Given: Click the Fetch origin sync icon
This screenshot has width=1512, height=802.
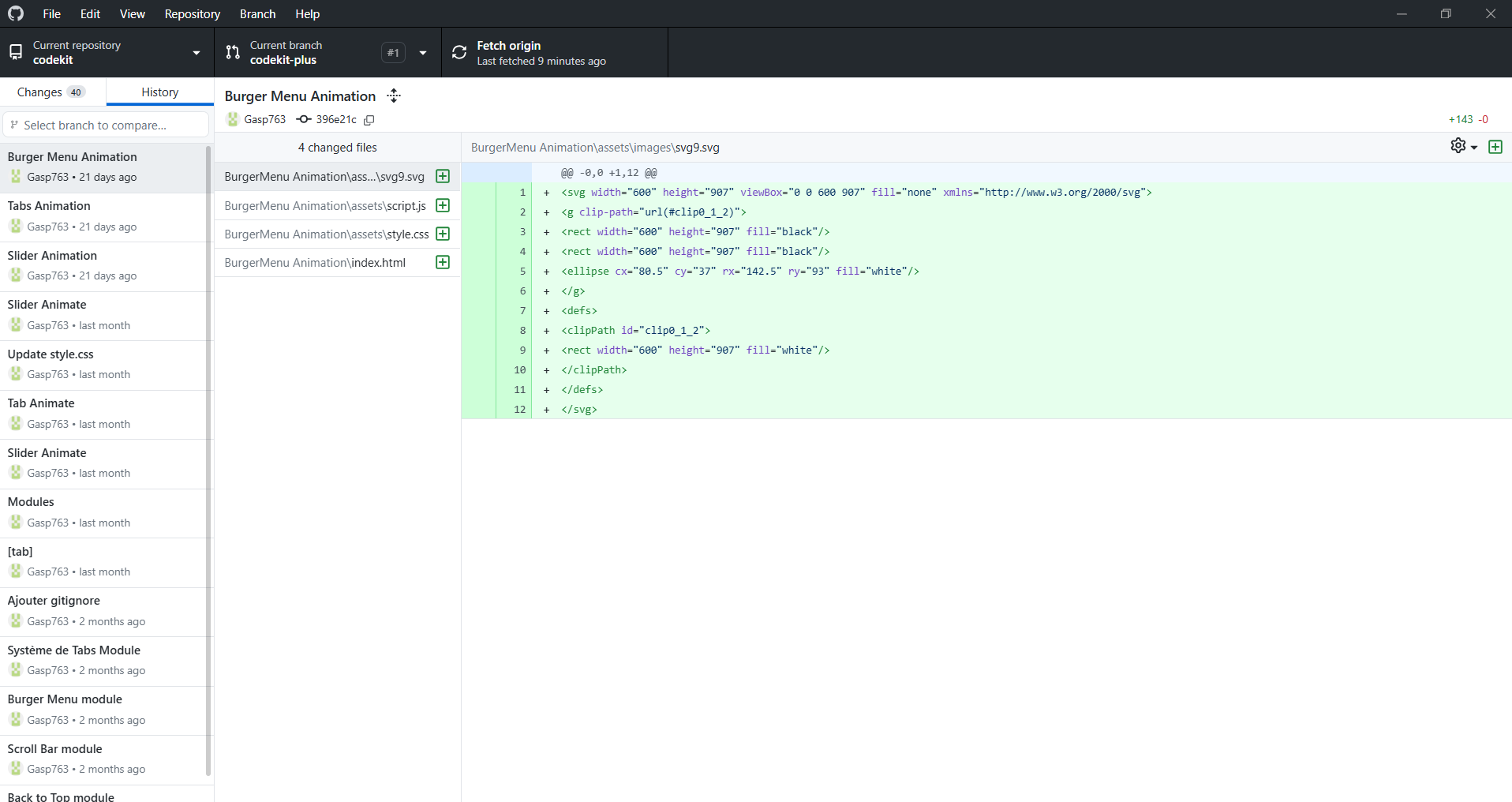Looking at the screenshot, I should tap(459, 53).
